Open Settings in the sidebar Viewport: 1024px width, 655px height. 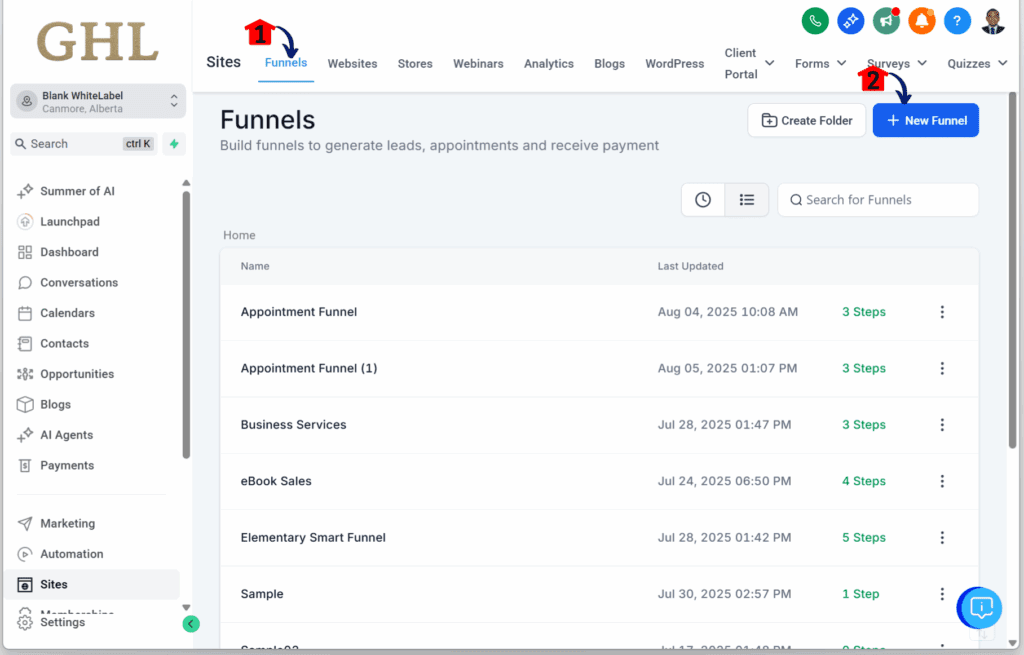coord(62,622)
